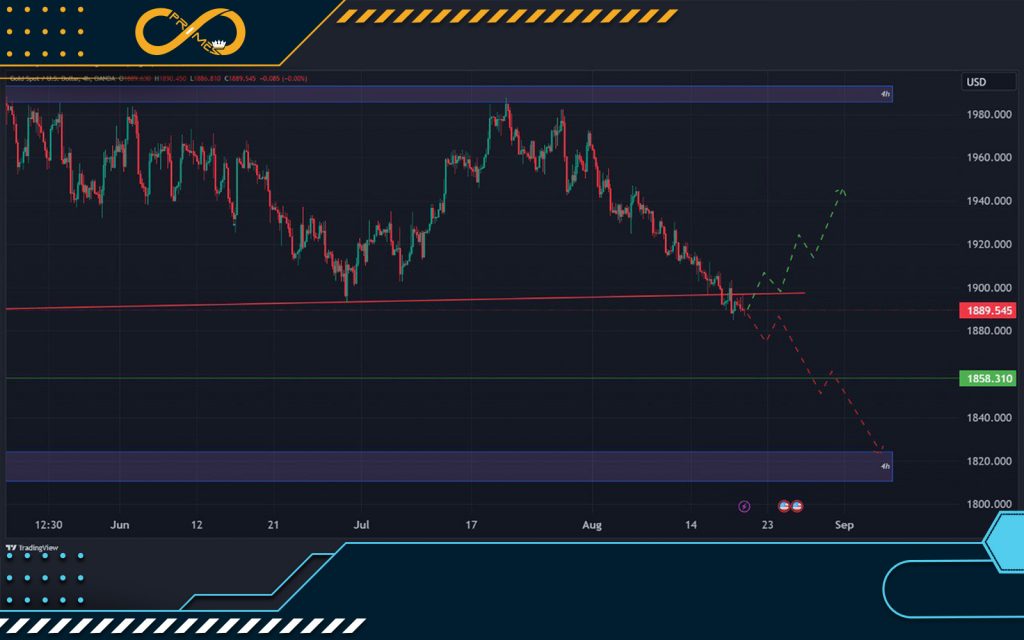Click the purple lightning event icon
The width and height of the screenshot is (1024, 640).
743,507
